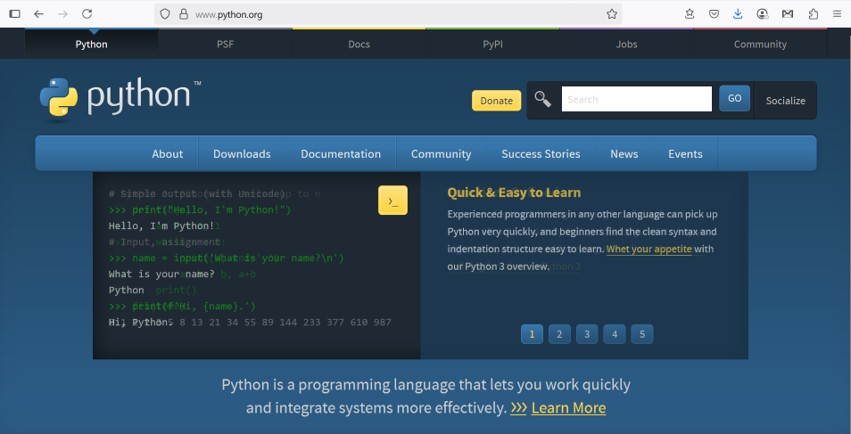Click the account profile icon
The height and width of the screenshot is (434, 851).
point(763,14)
